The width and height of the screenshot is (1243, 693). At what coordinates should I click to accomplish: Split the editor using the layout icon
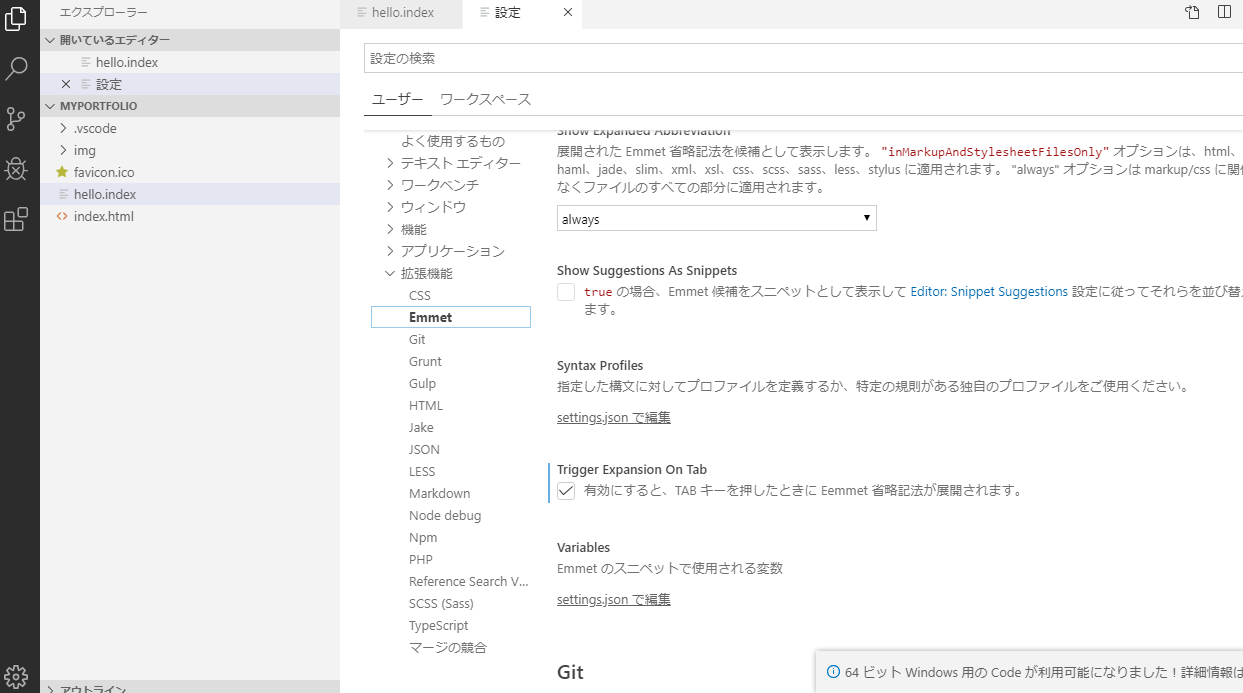[1225, 12]
